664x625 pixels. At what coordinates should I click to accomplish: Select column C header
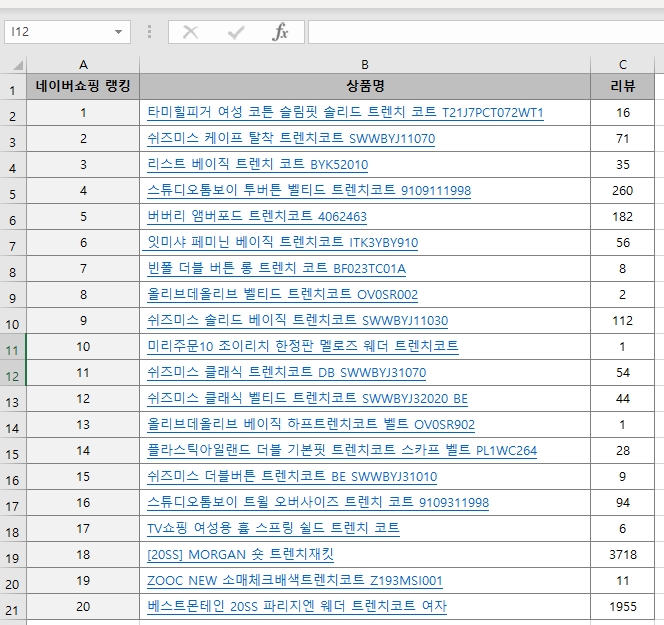(x=622, y=65)
